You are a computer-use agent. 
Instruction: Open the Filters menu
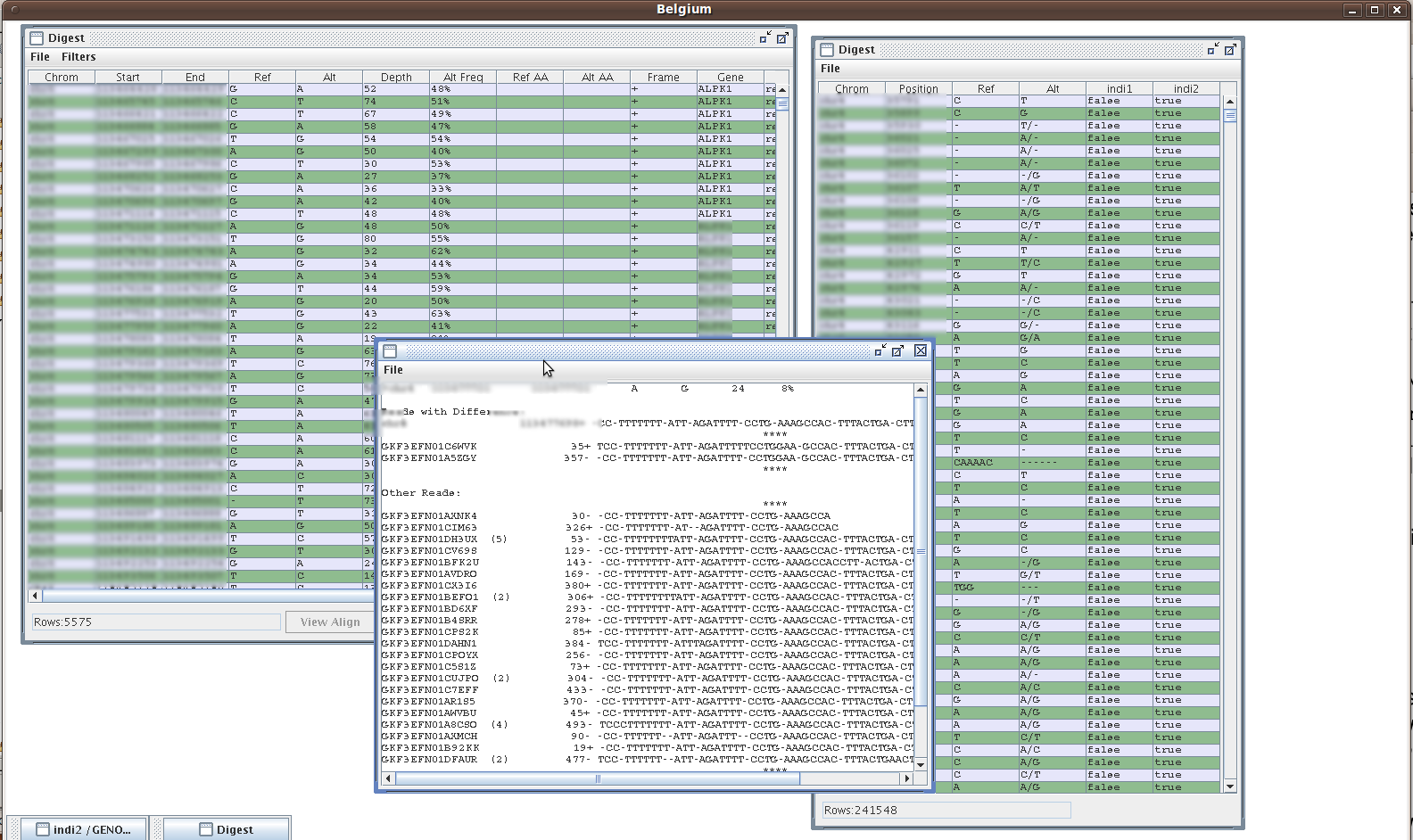(x=78, y=57)
